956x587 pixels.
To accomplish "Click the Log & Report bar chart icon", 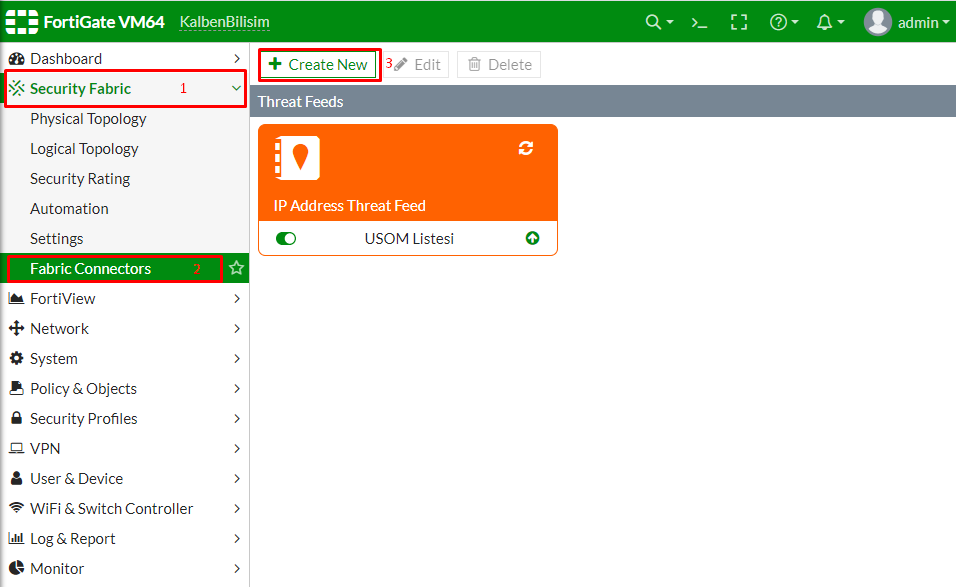I will [x=16, y=538].
